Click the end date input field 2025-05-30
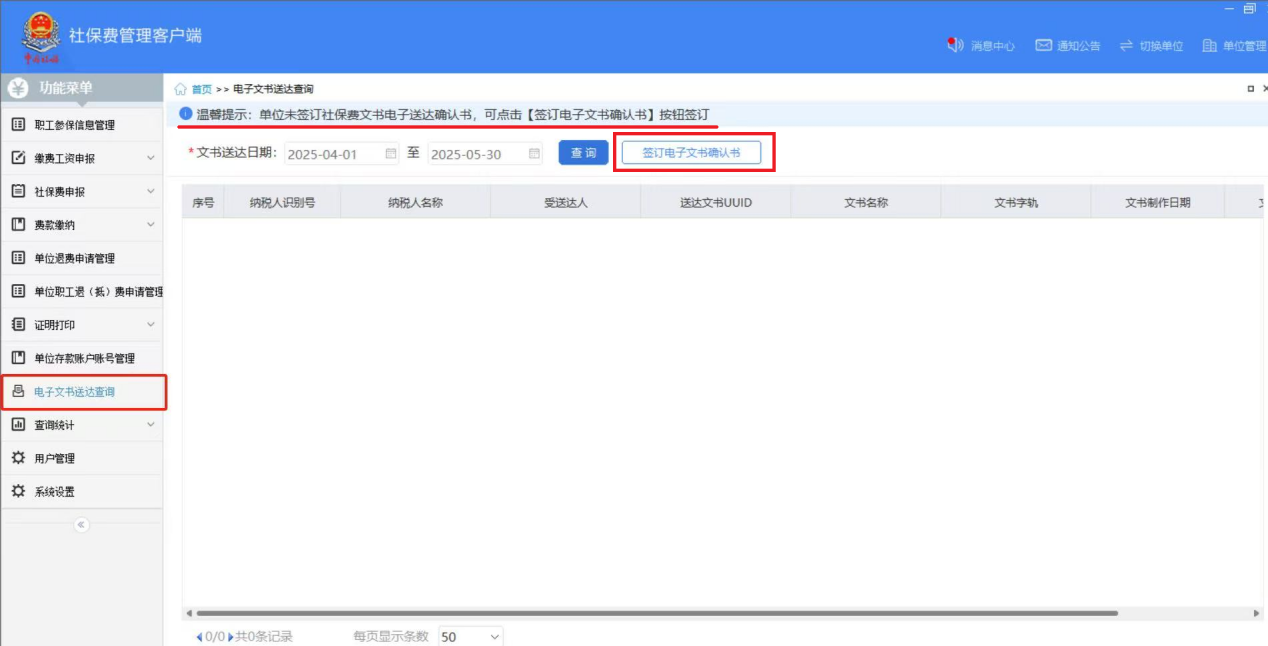Image resolution: width=1268 pixels, height=646 pixels. [x=476, y=154]
